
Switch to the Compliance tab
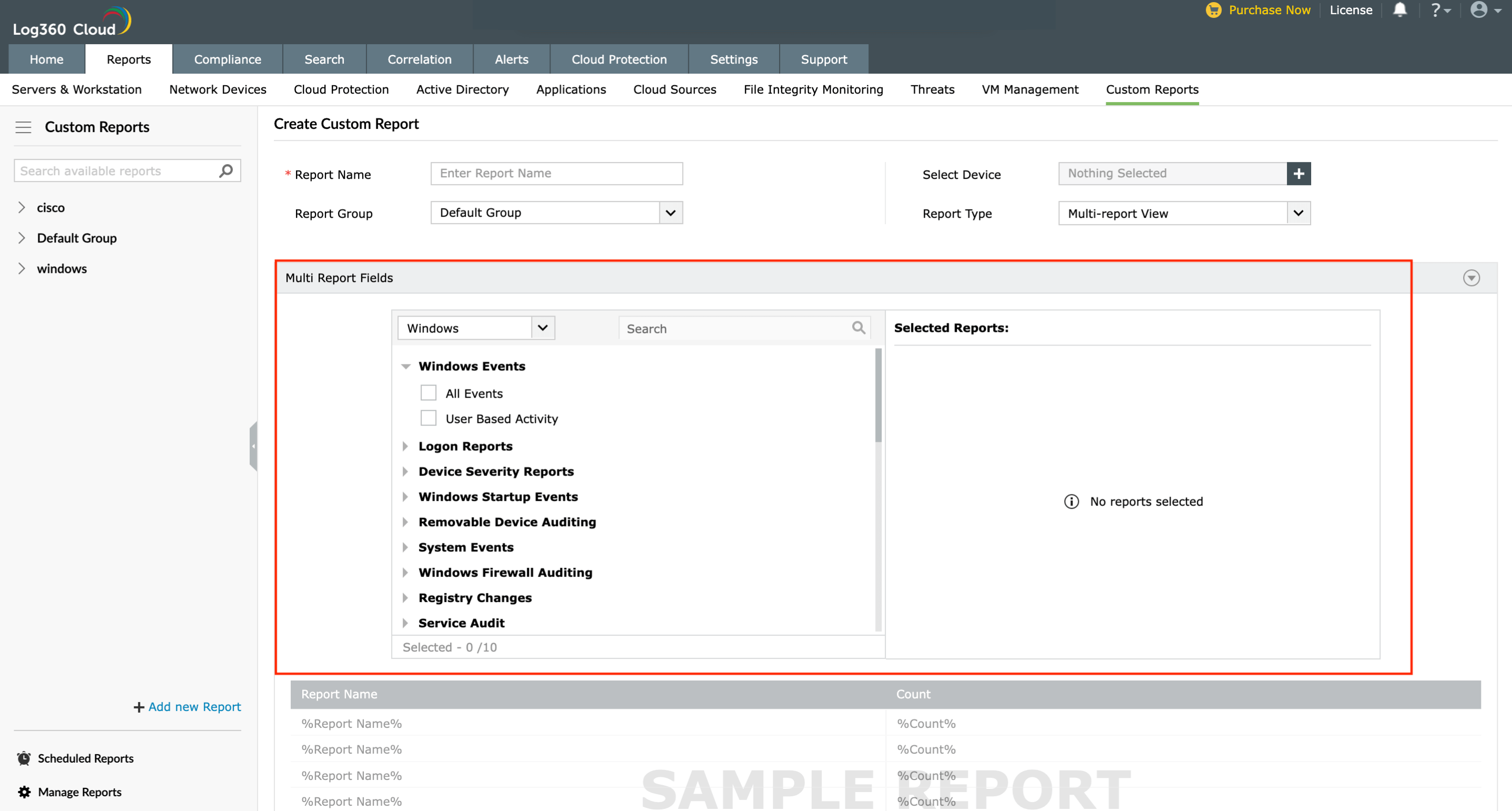click(227, 59)
